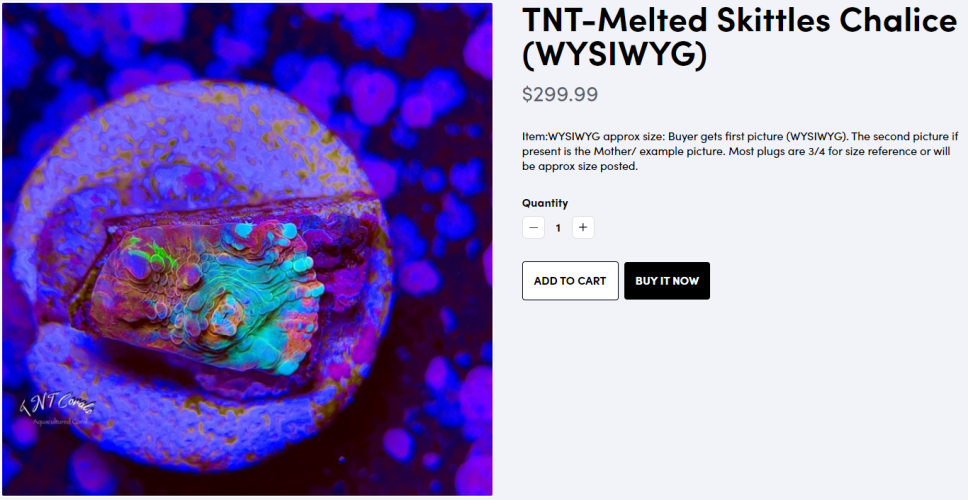Click the "(WYSIWYG)" line of the heading
968x500 pixels.
(x=614, y=54)
